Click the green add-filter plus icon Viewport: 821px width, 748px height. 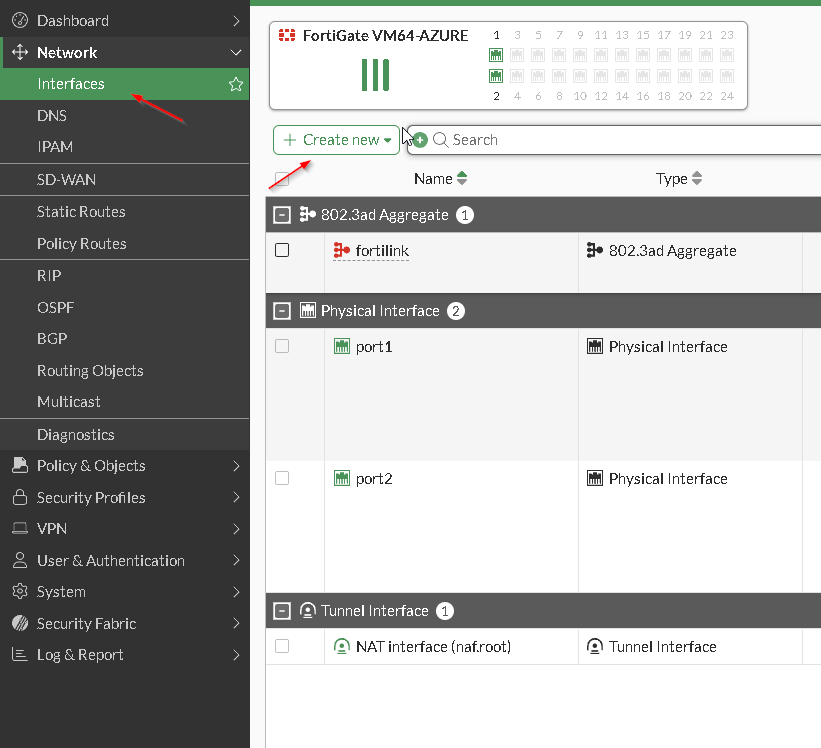[x=420, y=140]
